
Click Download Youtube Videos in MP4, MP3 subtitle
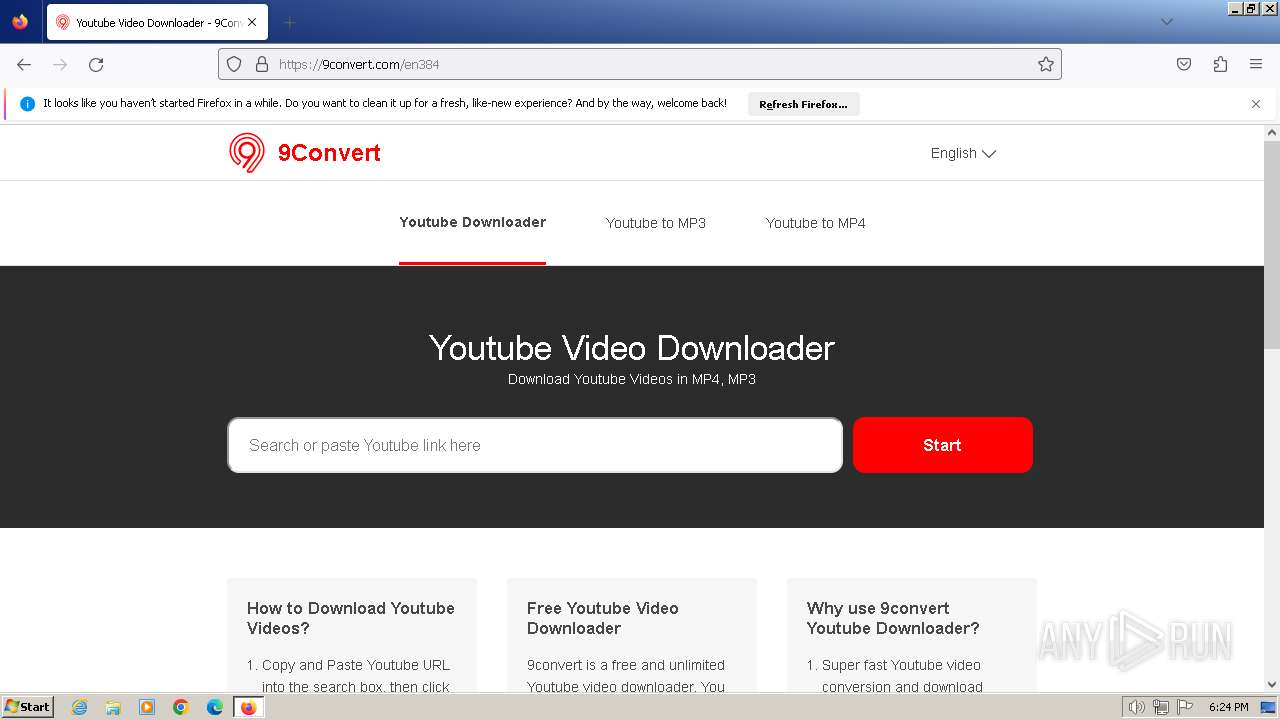pyautogui.click(x=632, y=379)
